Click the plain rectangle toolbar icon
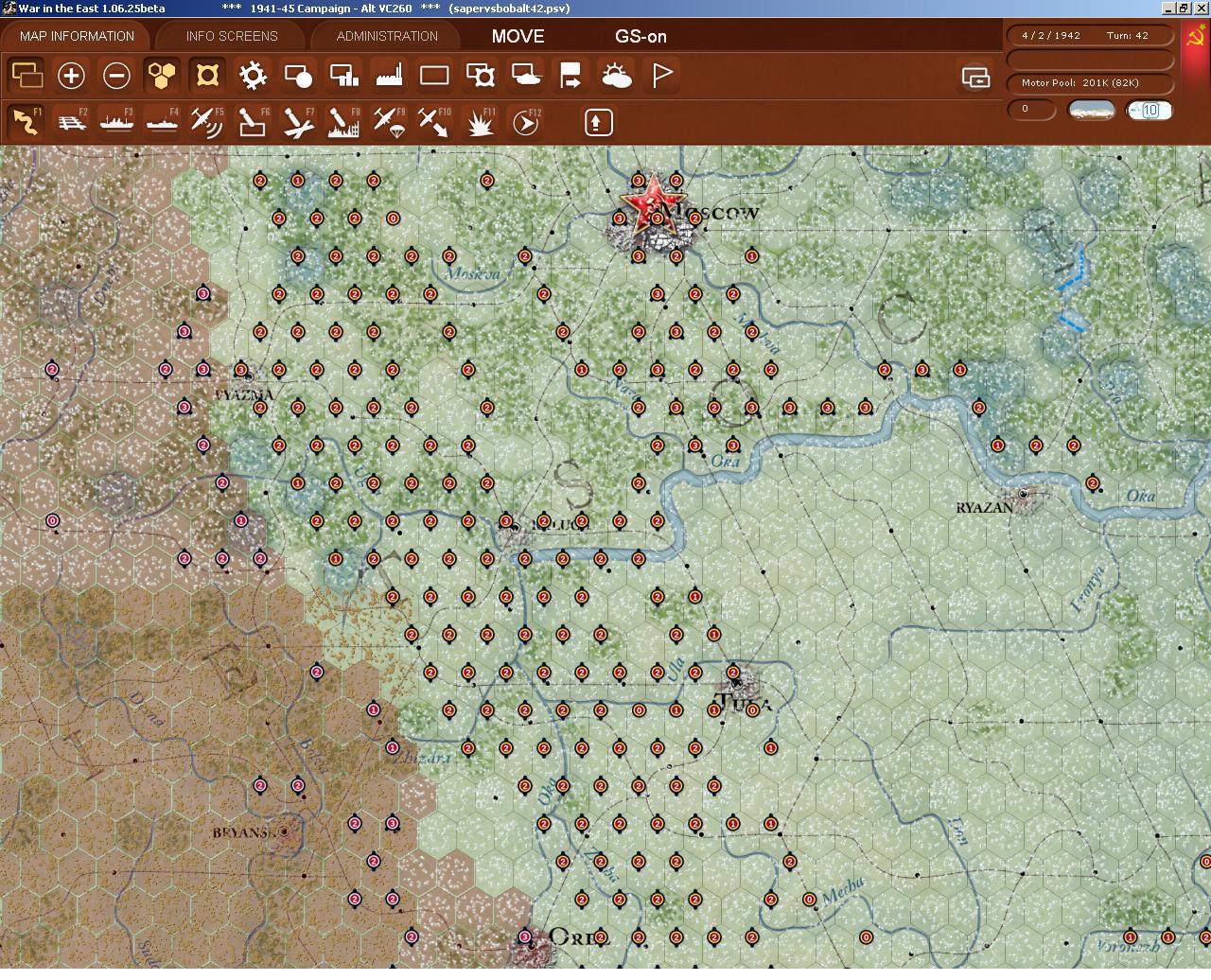The image size is (1211, 980). click(x=434, y=76)
